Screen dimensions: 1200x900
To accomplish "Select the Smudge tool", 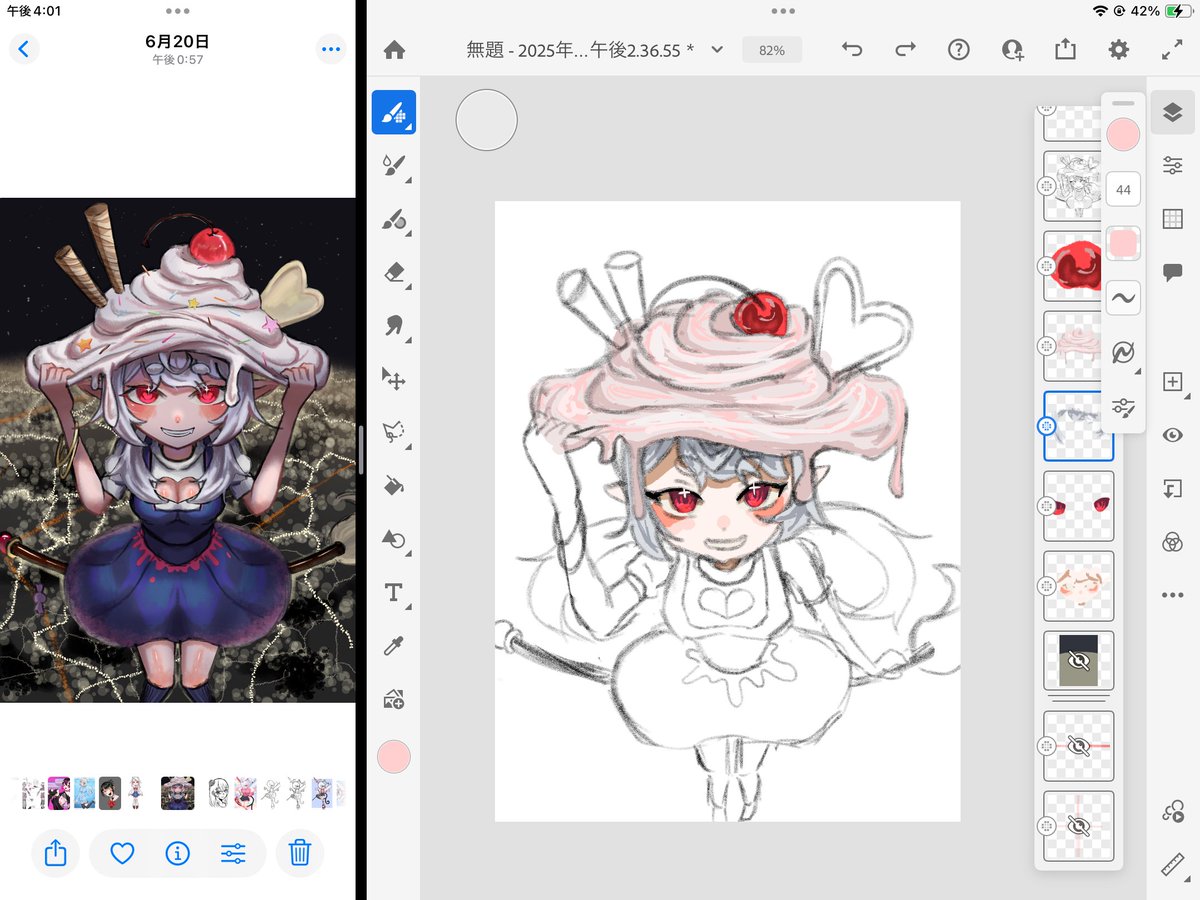I will click(394, 325).
